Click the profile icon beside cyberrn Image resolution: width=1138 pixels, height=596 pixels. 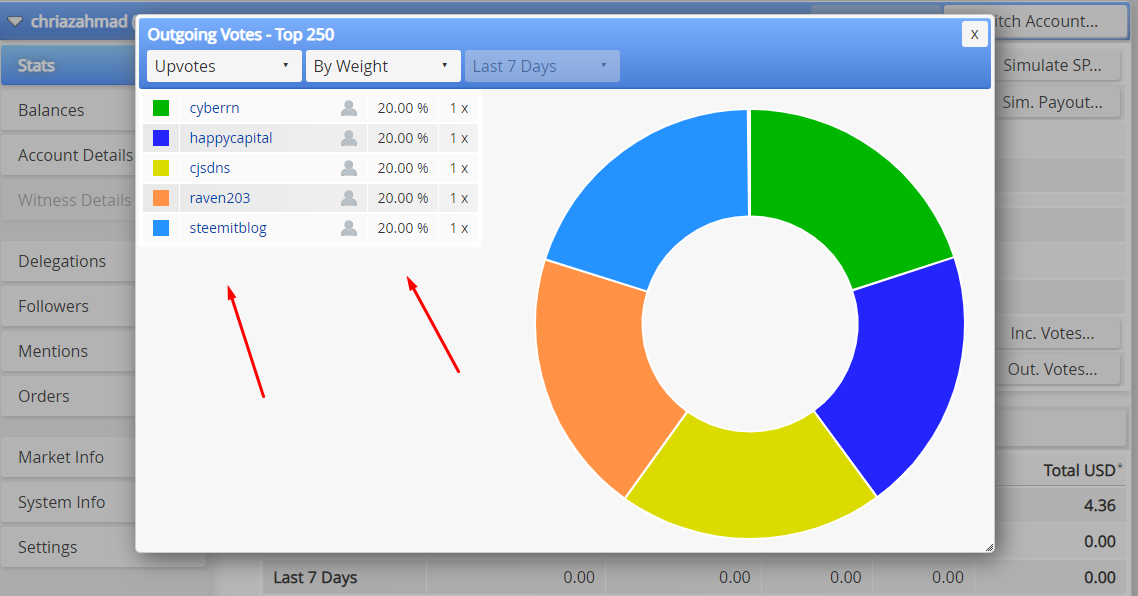348,108
